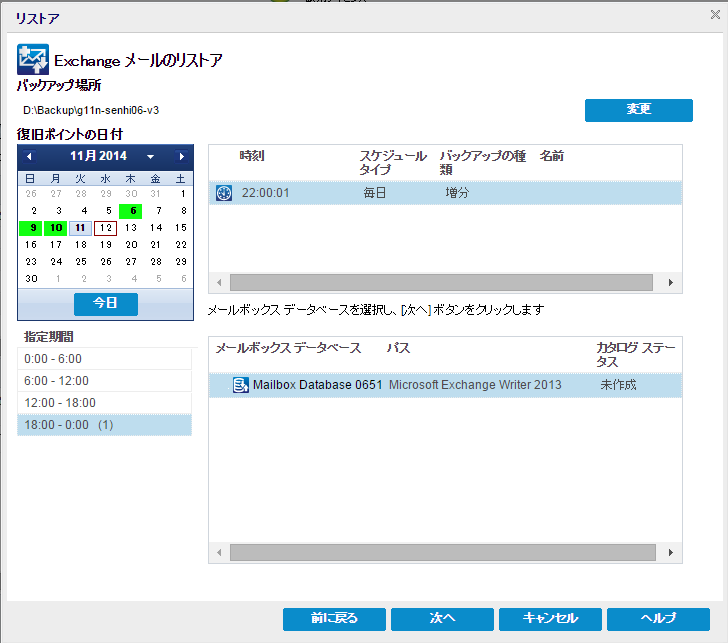
Task: Click the mailbox database list horizontal scrollbar thumb
Action: pyautogui.click(x=442, y=552)
